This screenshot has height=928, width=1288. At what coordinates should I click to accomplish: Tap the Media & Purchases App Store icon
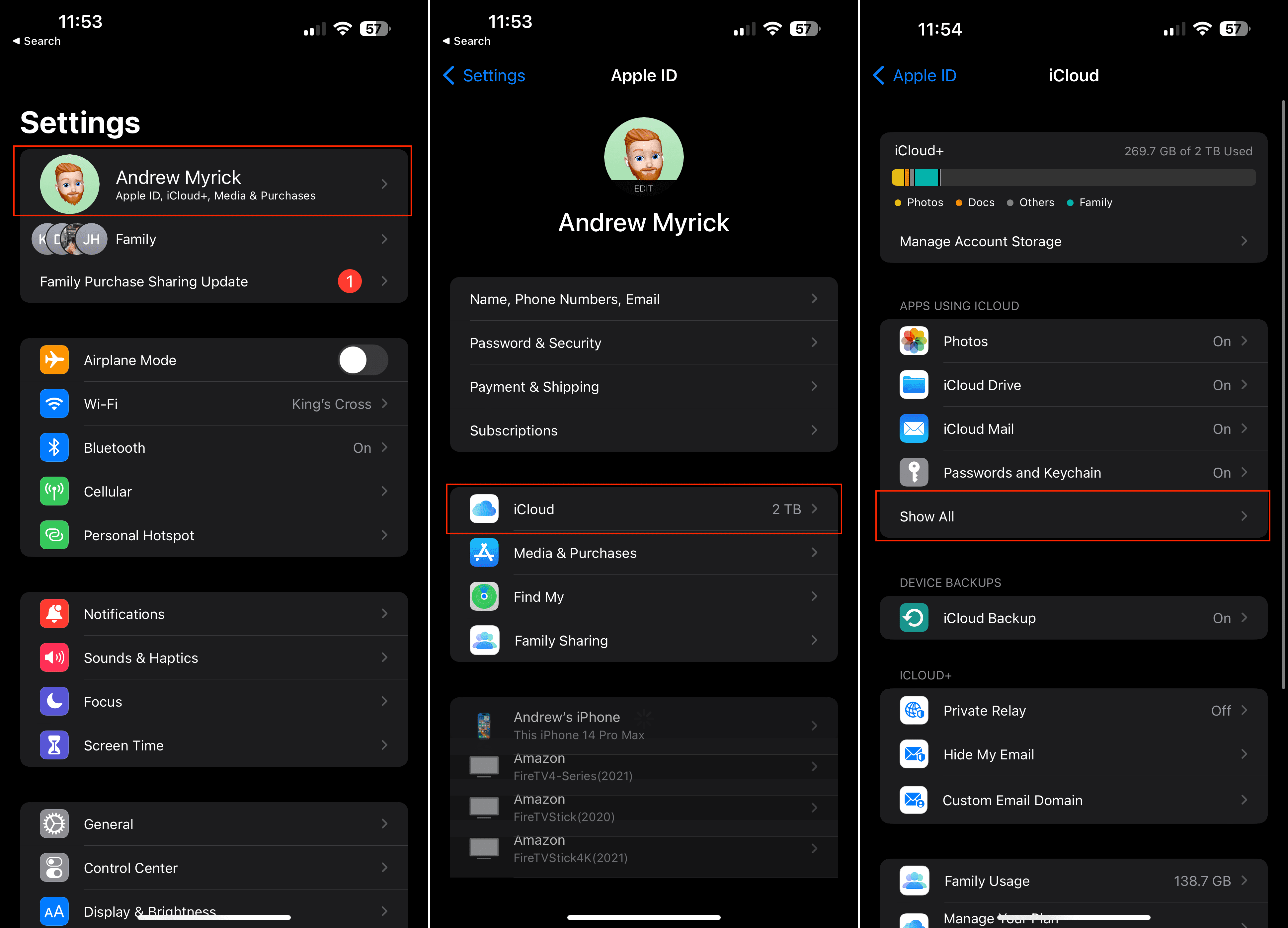(484, 553)
